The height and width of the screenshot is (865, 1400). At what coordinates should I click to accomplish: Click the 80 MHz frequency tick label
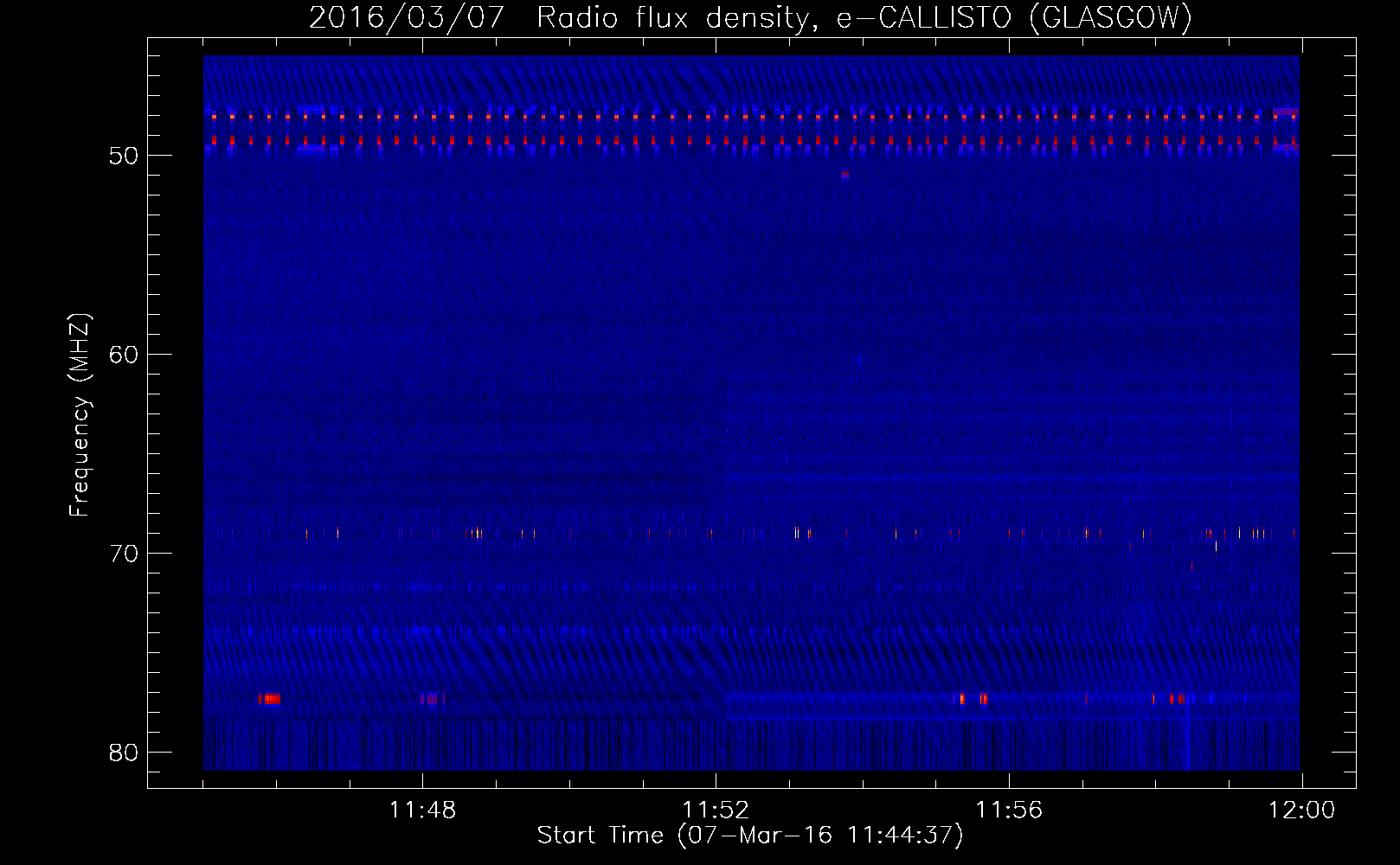click(124, 753)
